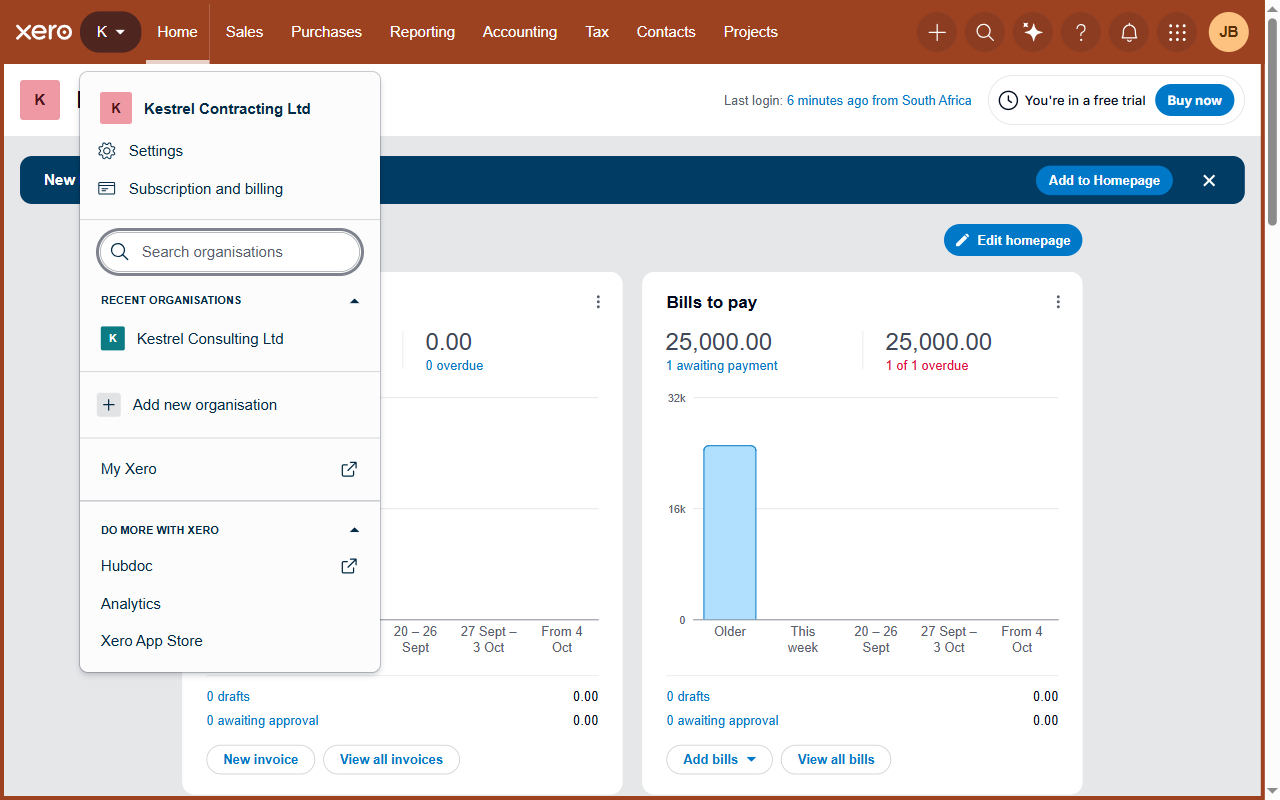This screenshot has height=800, width=1280.
Task: Open the Sales menu
Action: 244,32
